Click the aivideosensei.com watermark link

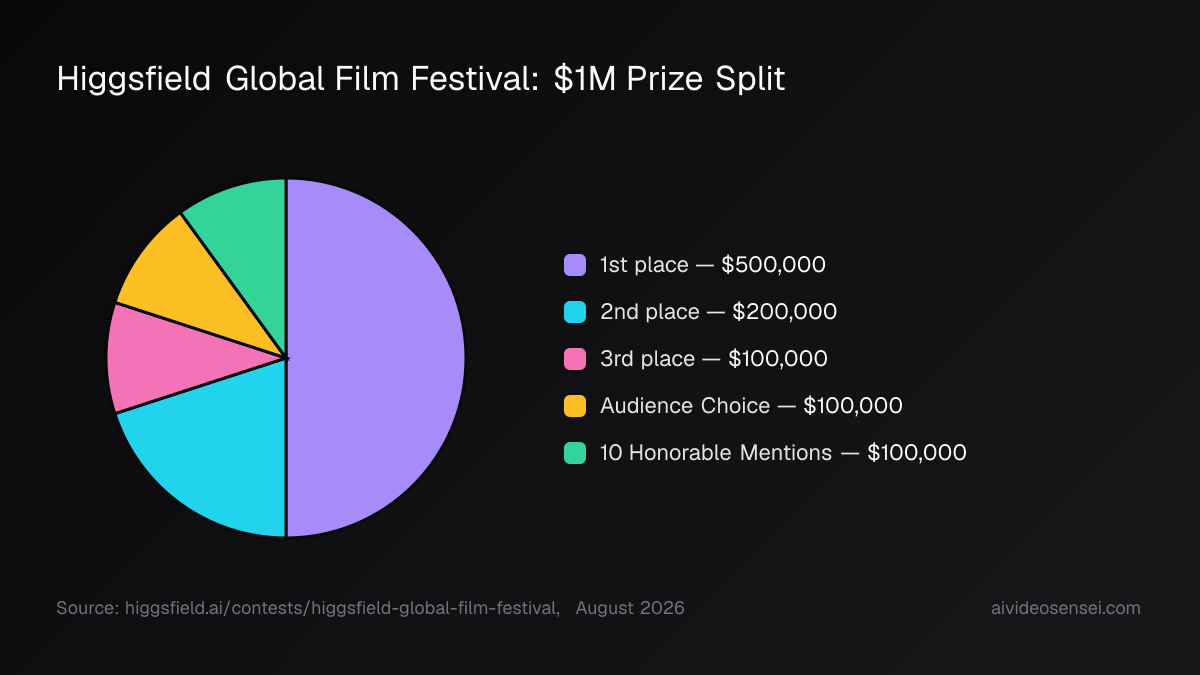1063,608
